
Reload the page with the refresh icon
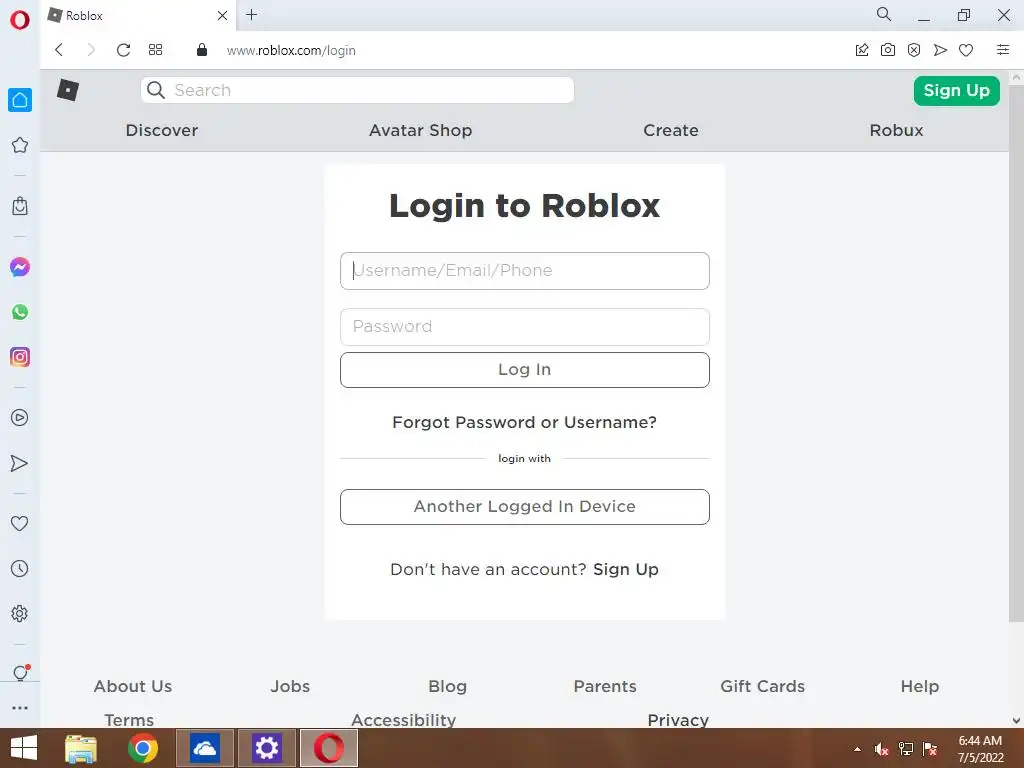(123, 50)
